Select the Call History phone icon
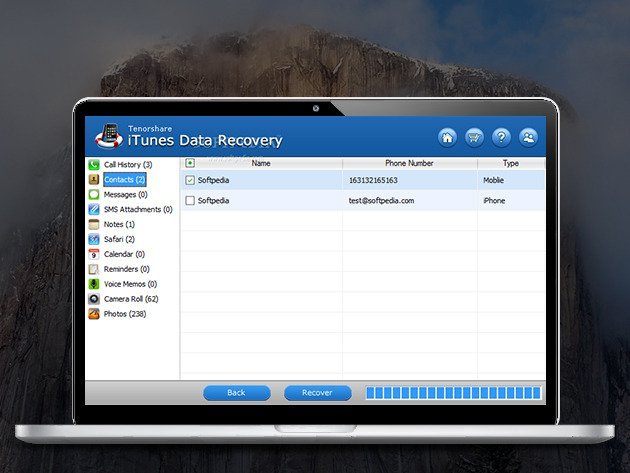This screenshot has height=473, width=630. [x=94, y=164]
